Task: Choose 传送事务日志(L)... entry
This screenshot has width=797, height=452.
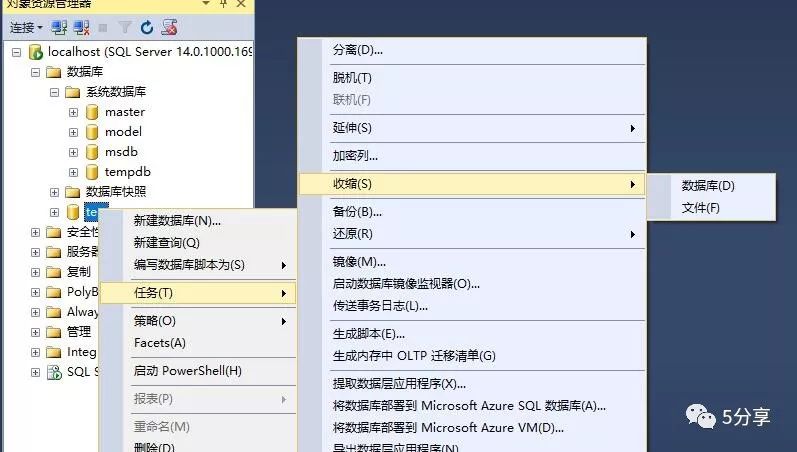Action: click(472, 306)
